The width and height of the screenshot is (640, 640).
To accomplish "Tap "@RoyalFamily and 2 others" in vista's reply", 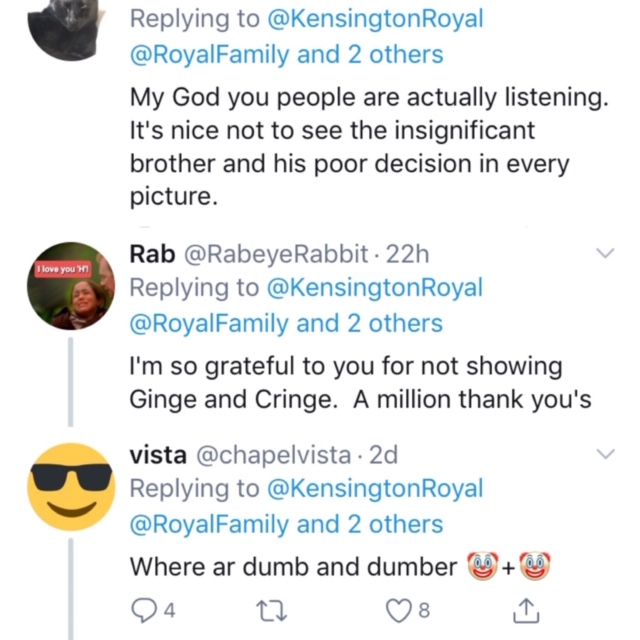I will click(x=286, y=523).
